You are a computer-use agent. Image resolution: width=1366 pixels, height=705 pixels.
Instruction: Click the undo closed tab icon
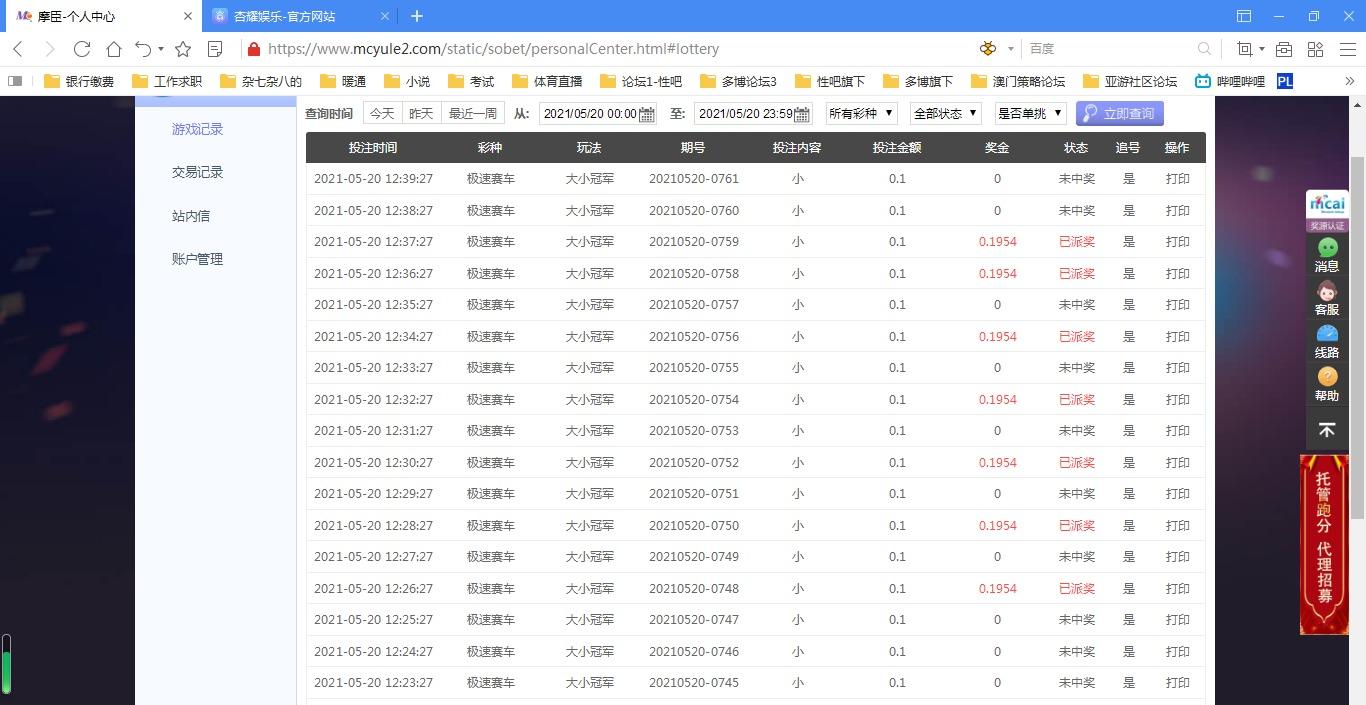pos(144,49)
